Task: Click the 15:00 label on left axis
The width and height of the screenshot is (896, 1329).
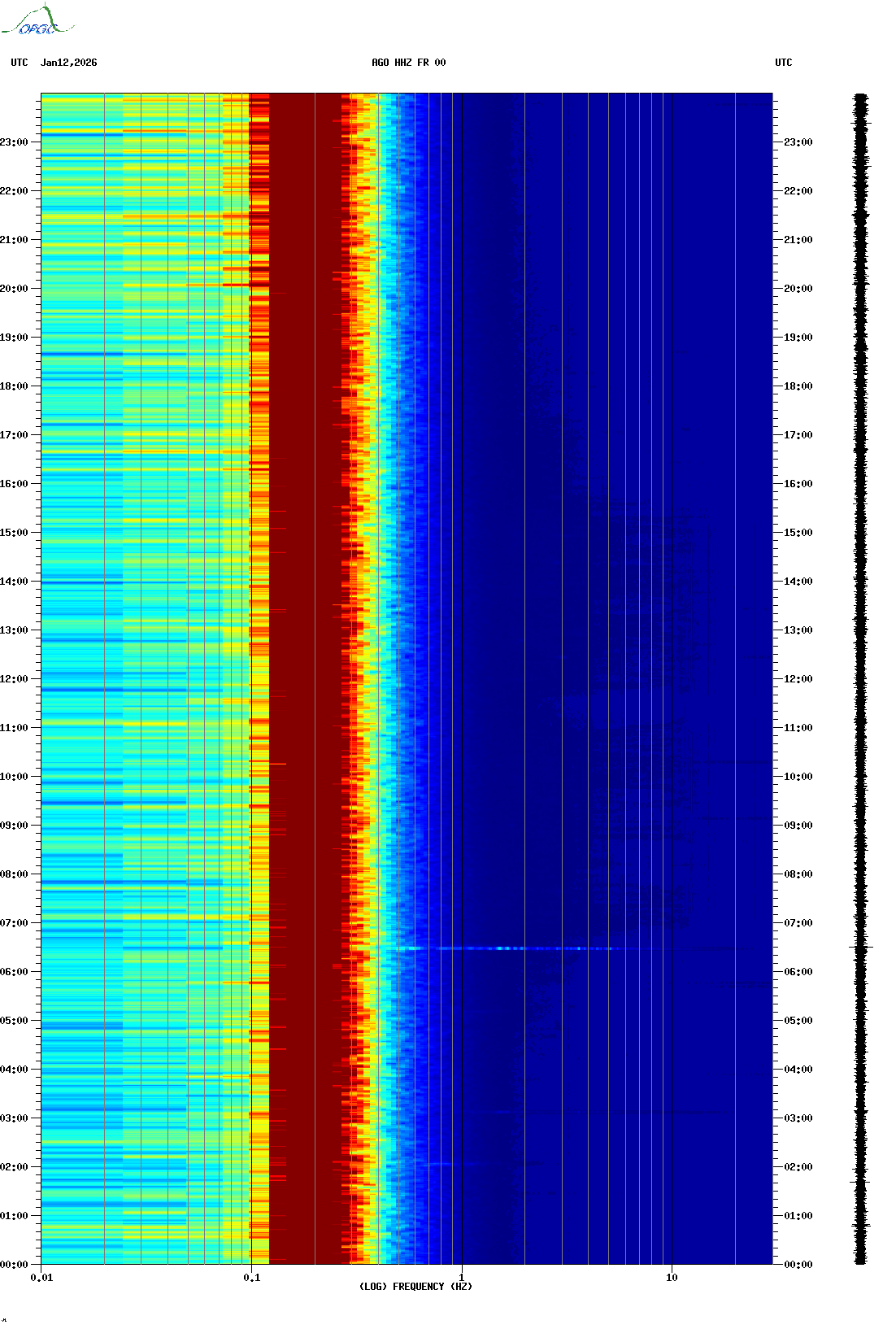Action: (14, 533)
